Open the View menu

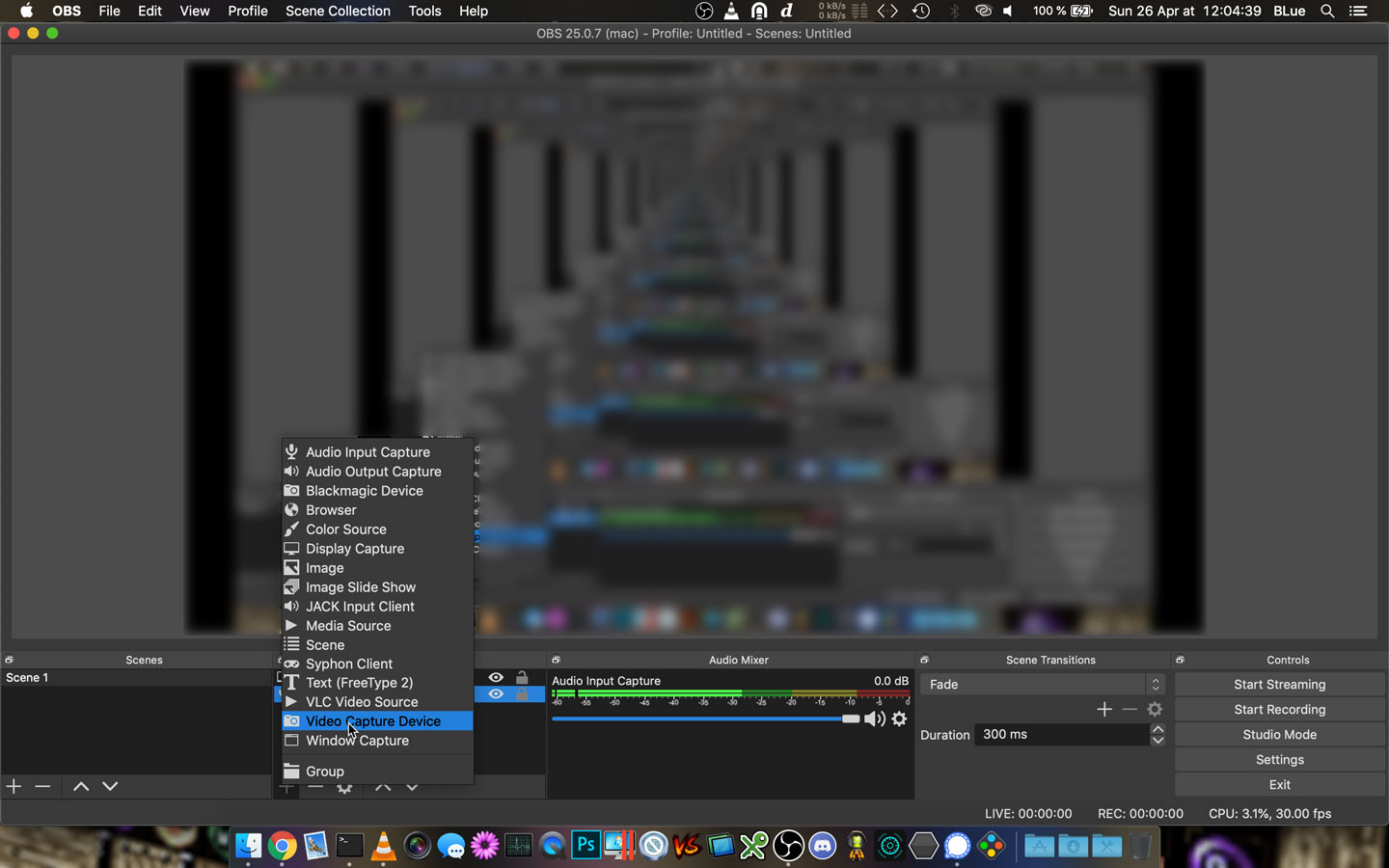[x=195, y=11]
